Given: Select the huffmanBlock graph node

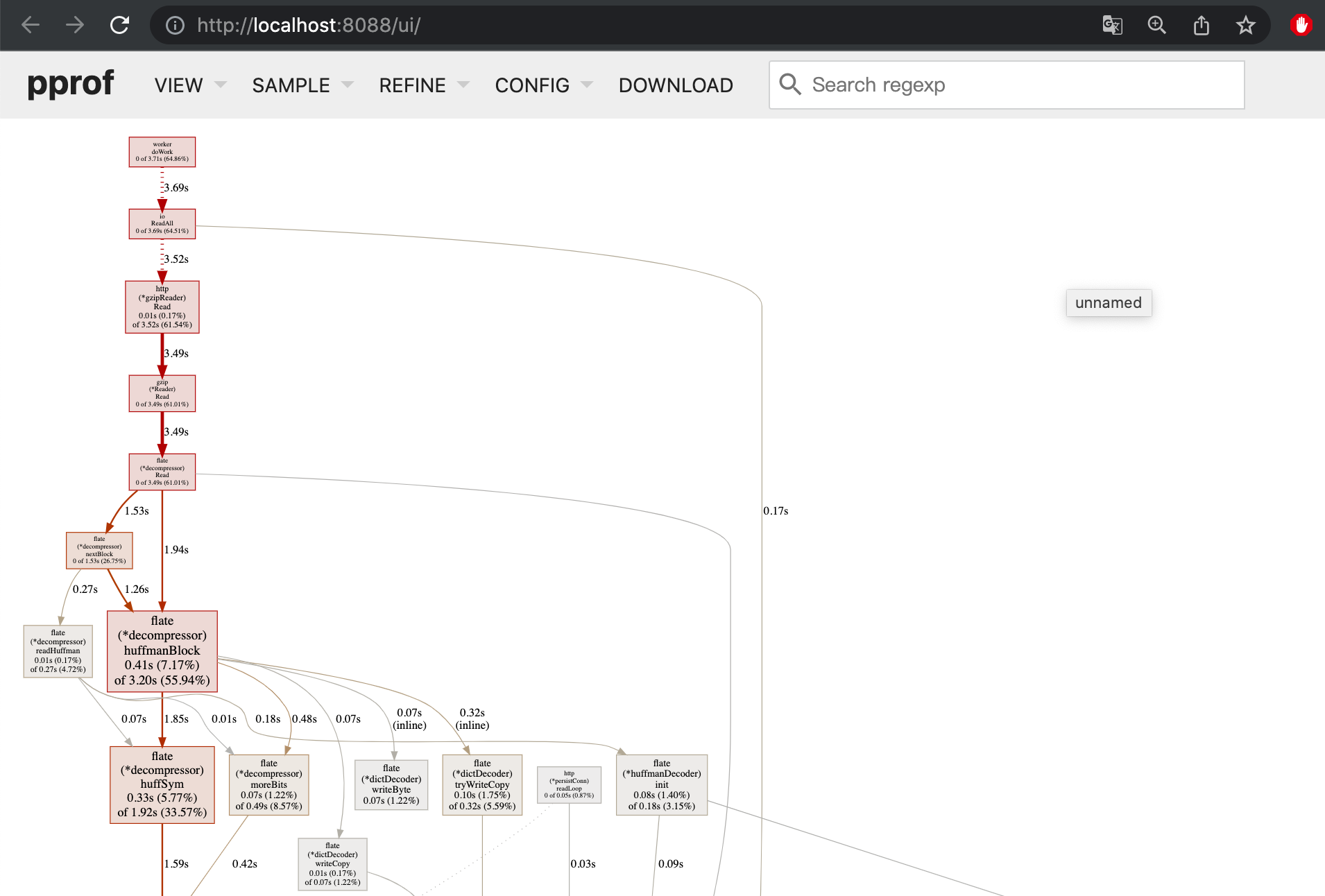Looking at the screenshot, I should click(x=162, y=651).
